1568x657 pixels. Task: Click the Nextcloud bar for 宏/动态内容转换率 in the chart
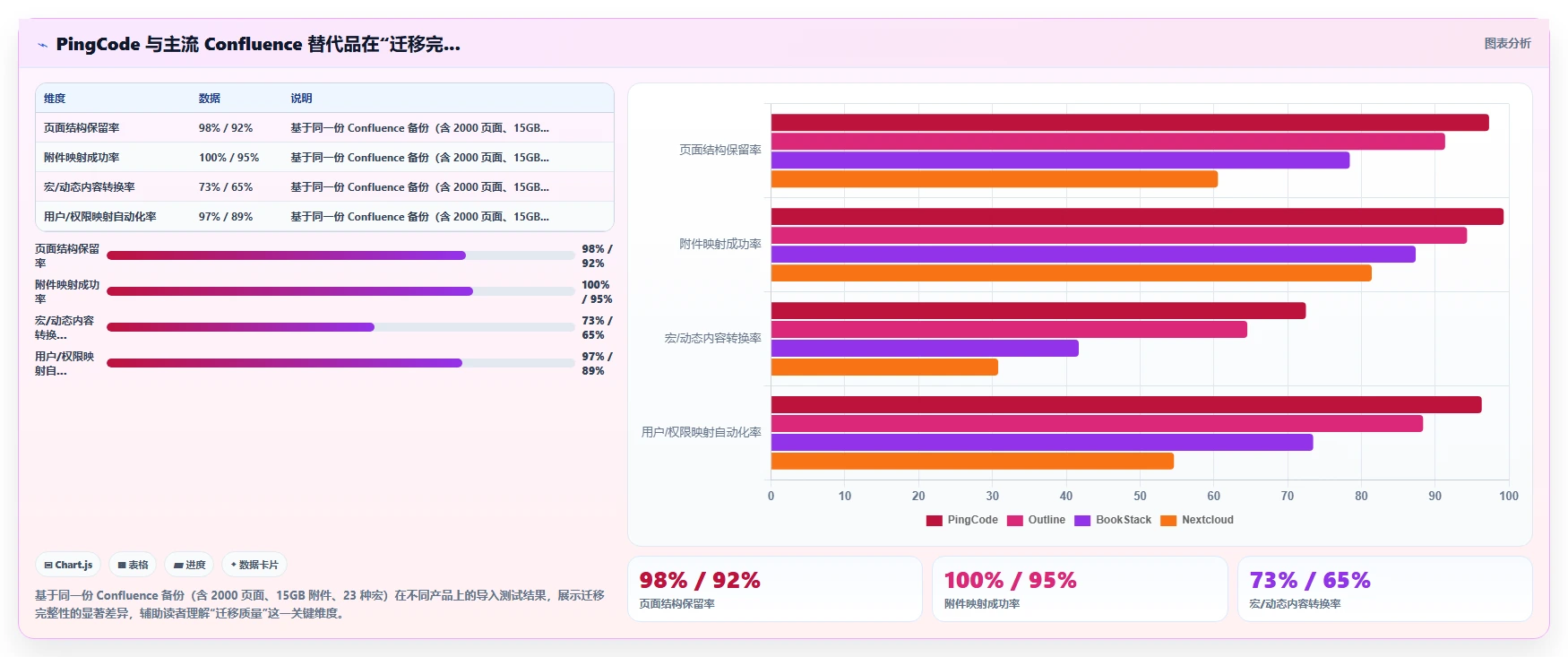tap(884, 367)
